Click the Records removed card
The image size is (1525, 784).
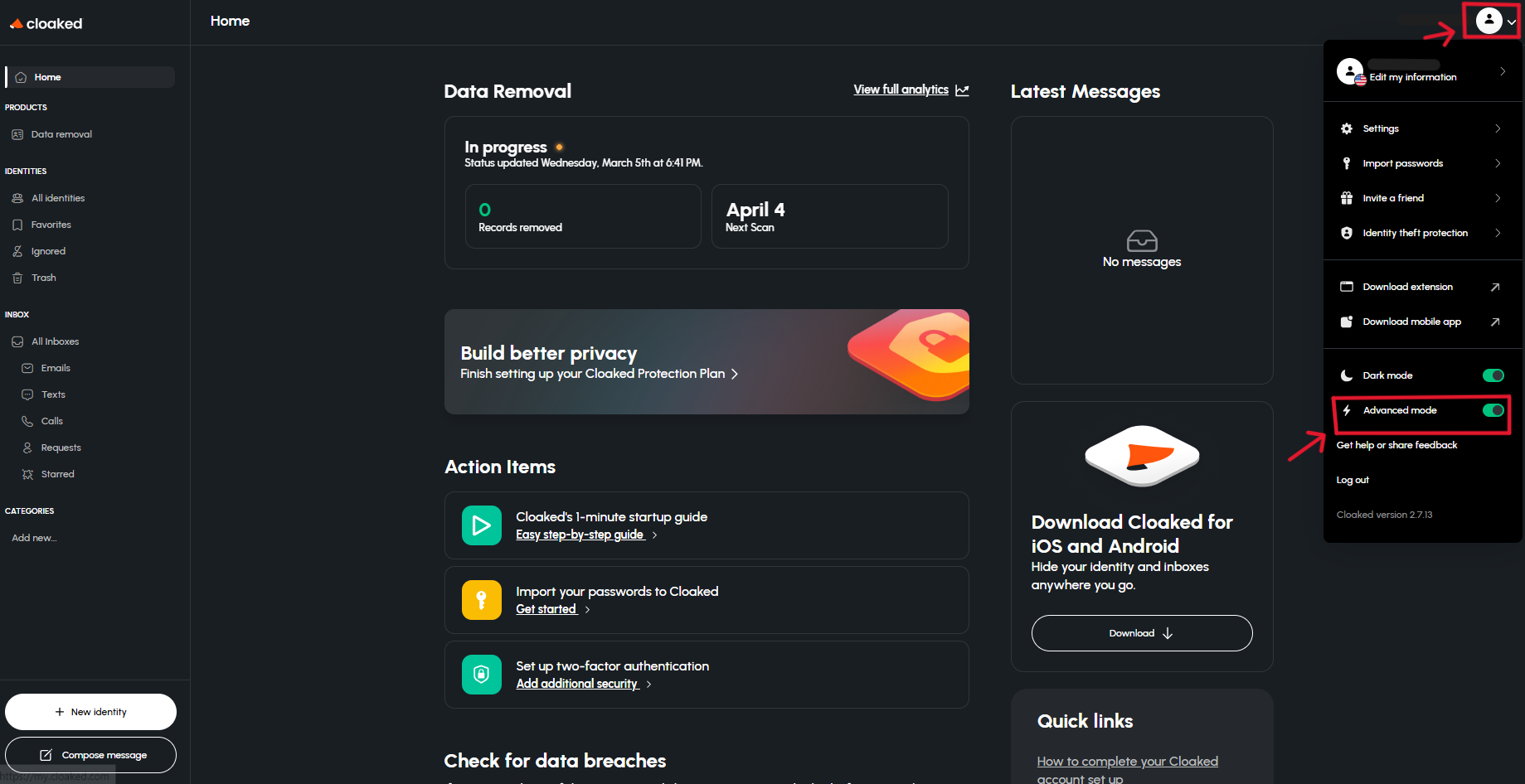click(583, 216)
